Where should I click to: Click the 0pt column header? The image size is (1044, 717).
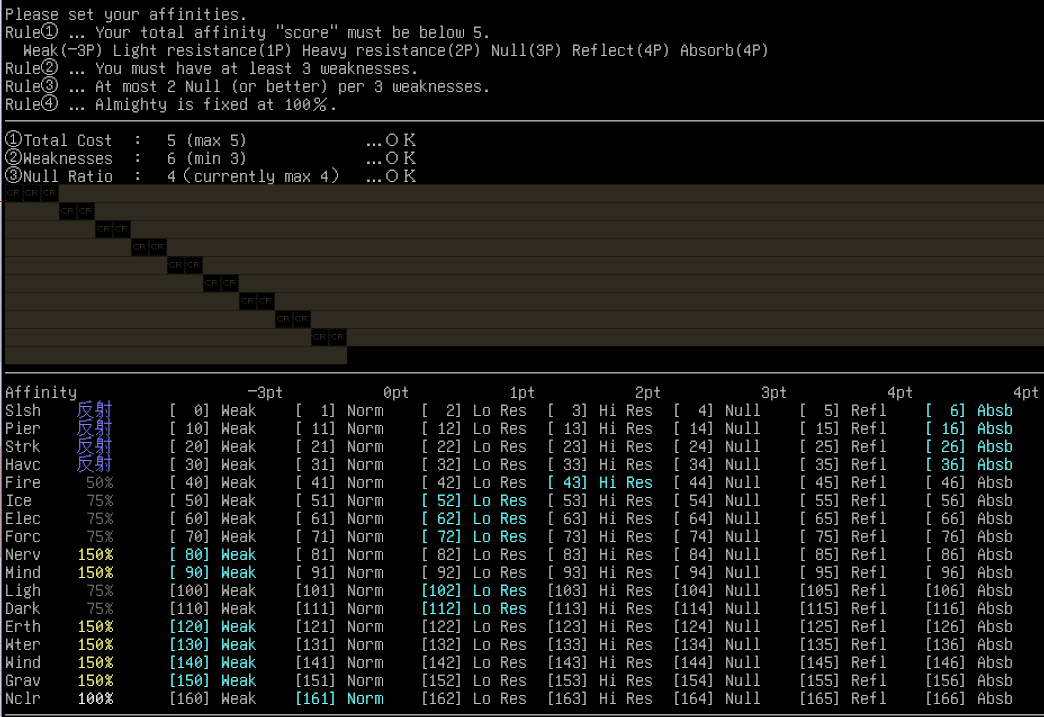(x=395, y=393)
